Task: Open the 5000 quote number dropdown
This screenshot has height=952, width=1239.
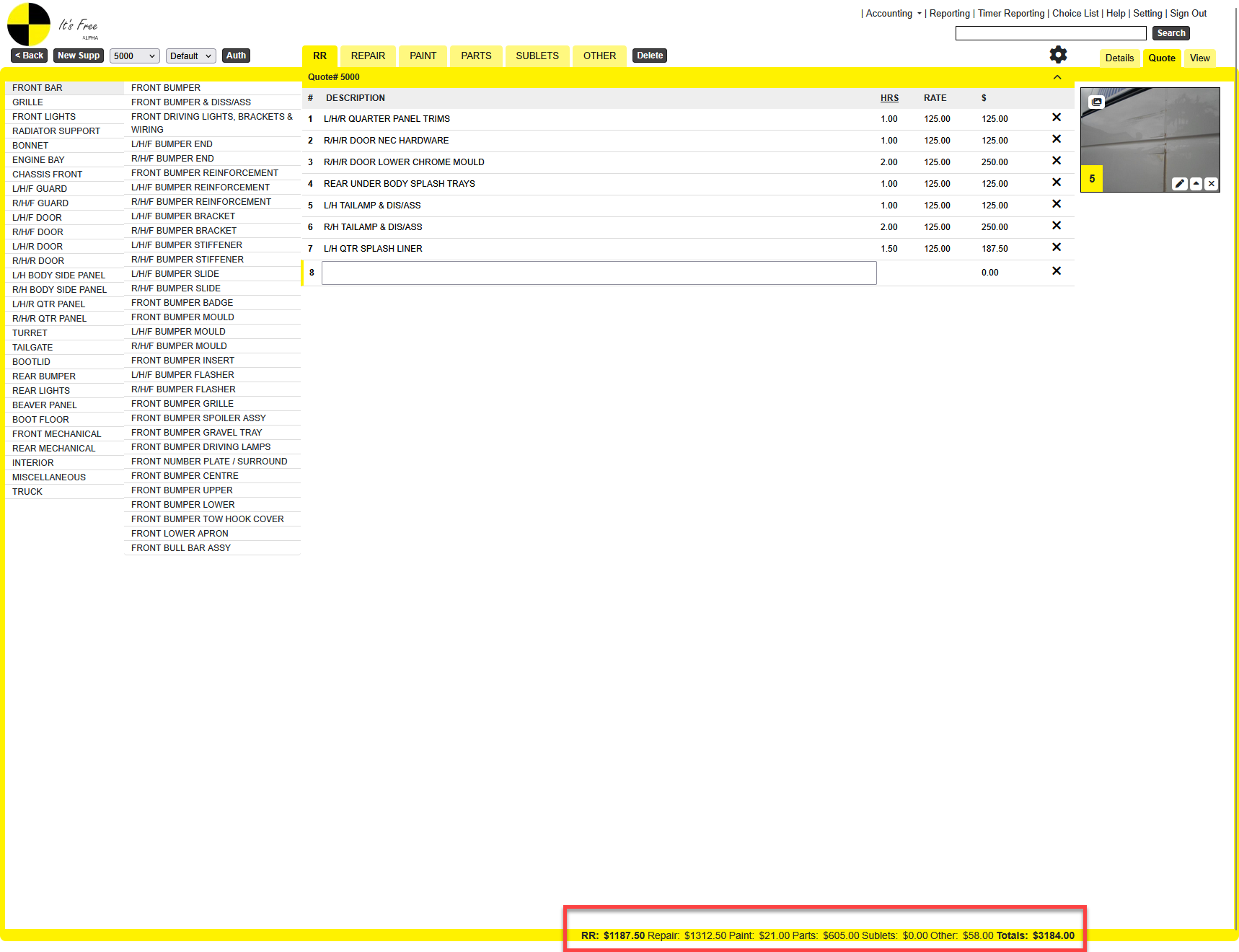Action: 134,56
